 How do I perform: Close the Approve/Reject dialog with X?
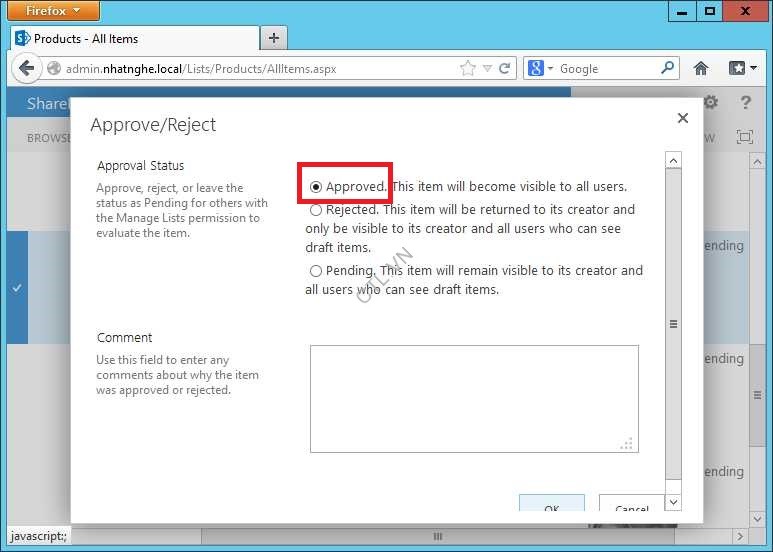click(683, 118)
